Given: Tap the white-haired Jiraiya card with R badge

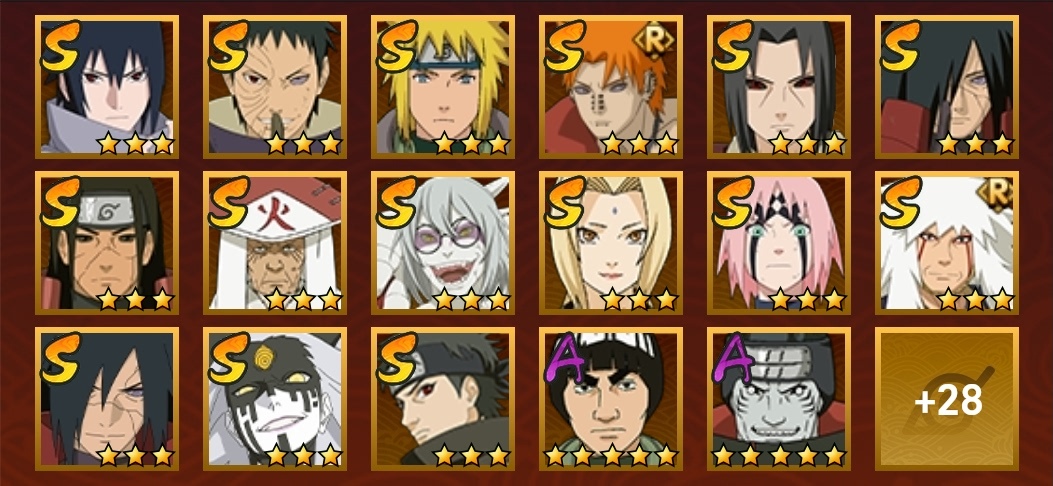Looking at the screenshot, I should click(946, 242).
